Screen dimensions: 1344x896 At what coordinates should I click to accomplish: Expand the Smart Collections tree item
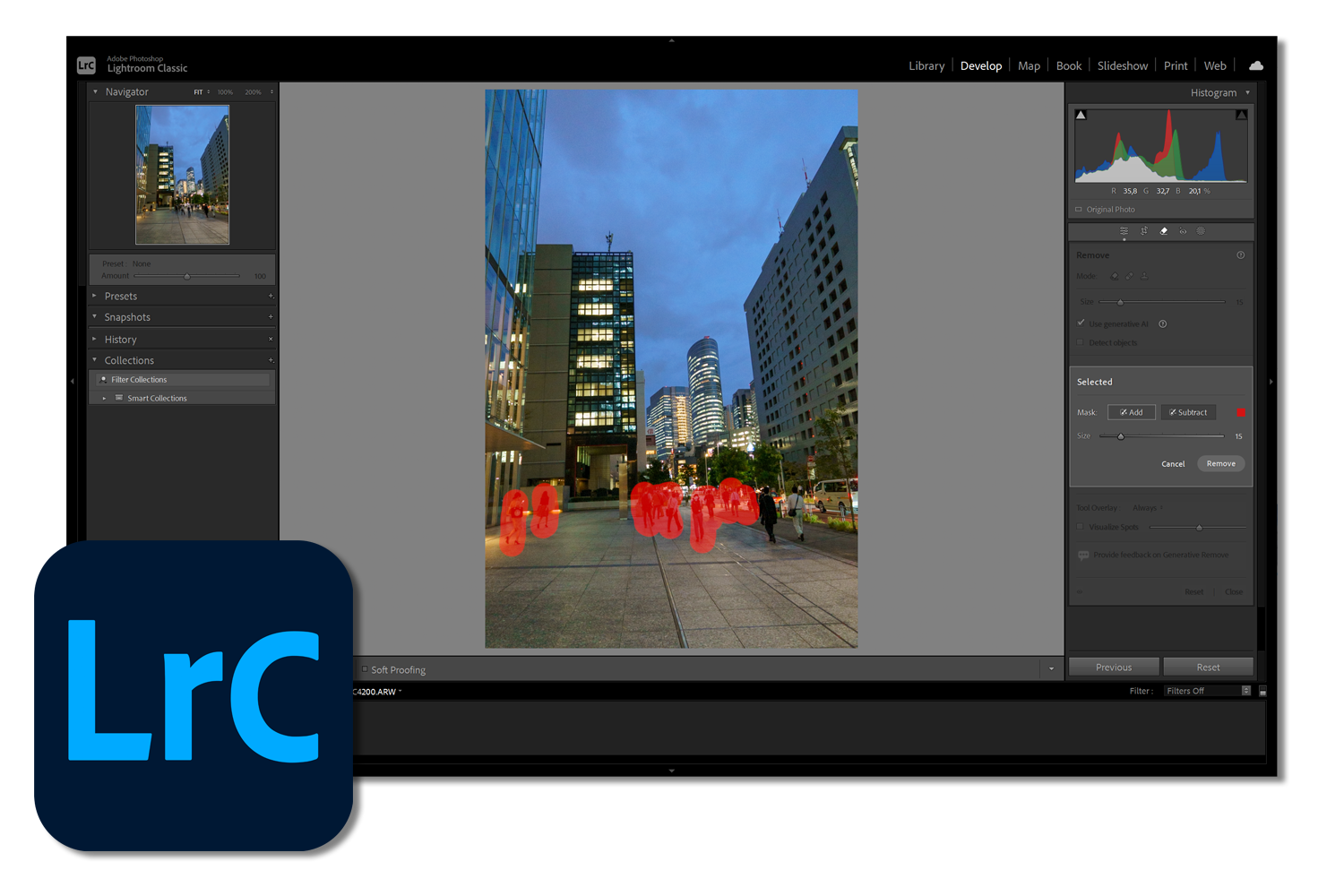tap(104, 398)
